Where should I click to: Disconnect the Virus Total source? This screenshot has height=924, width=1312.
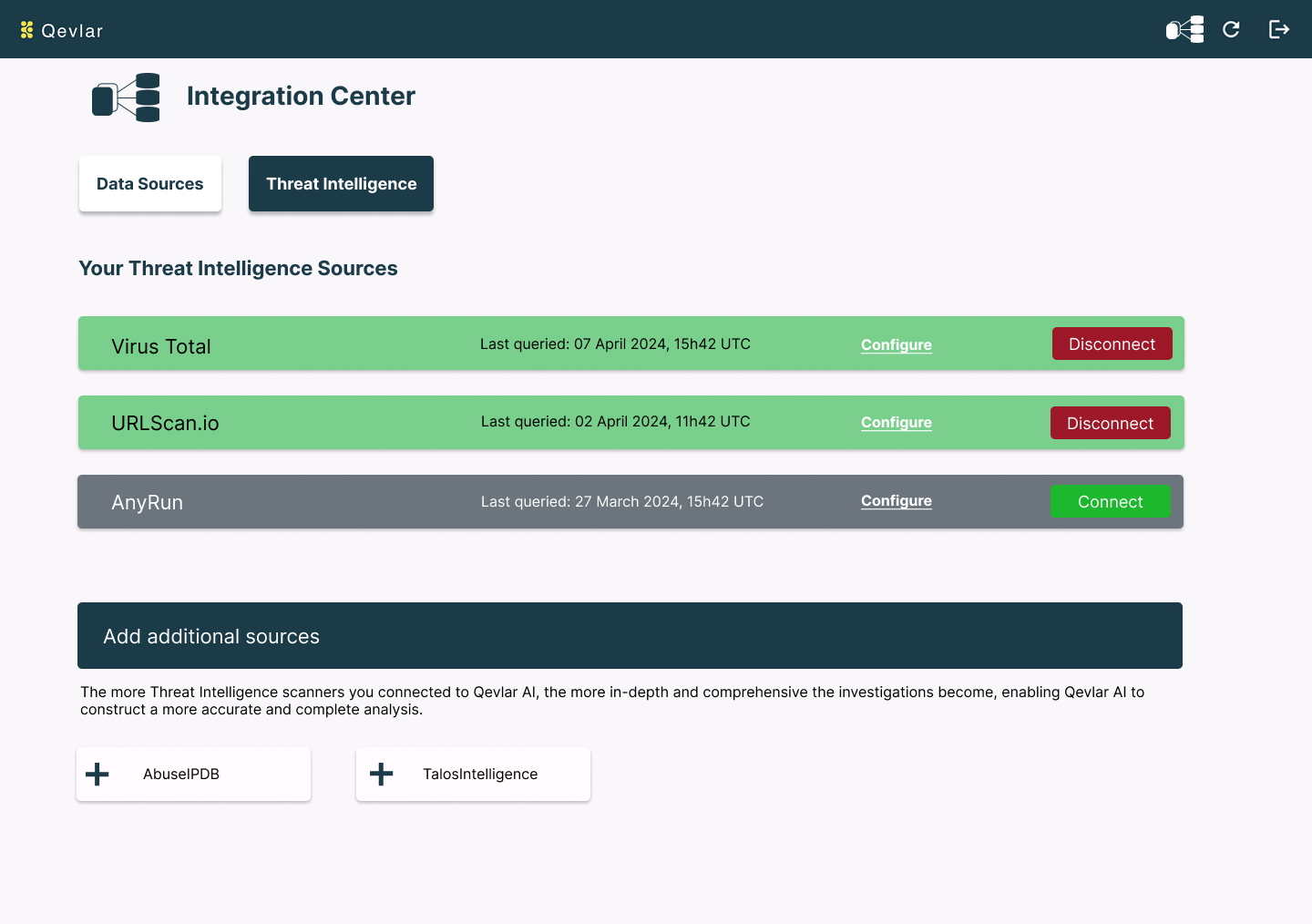click(x=1112, y=344)
